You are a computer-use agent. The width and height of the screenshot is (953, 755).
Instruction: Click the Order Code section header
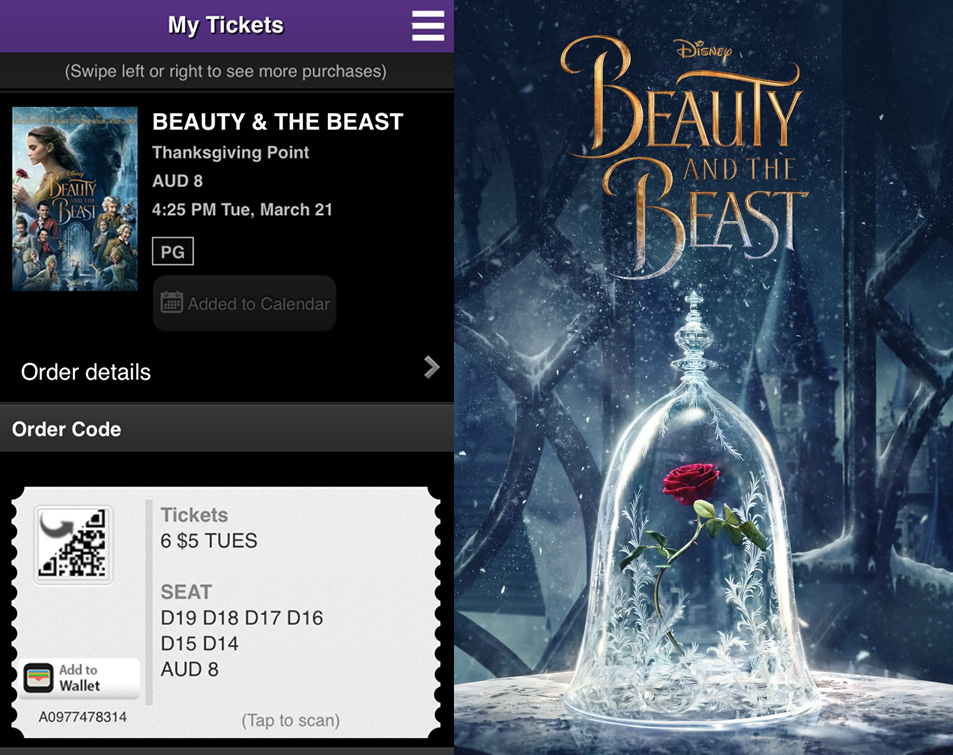66,429
